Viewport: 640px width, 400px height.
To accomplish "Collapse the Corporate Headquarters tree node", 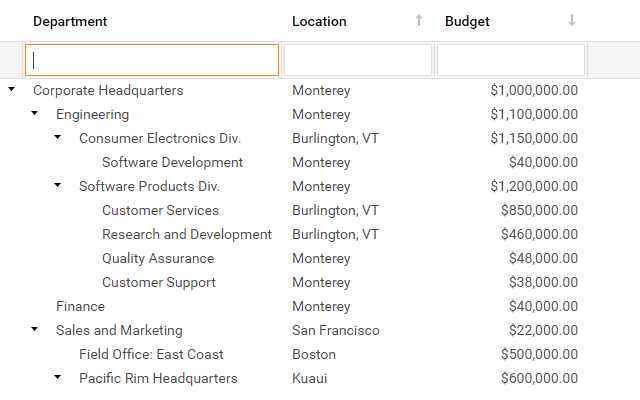I will (x=11, y=90).
